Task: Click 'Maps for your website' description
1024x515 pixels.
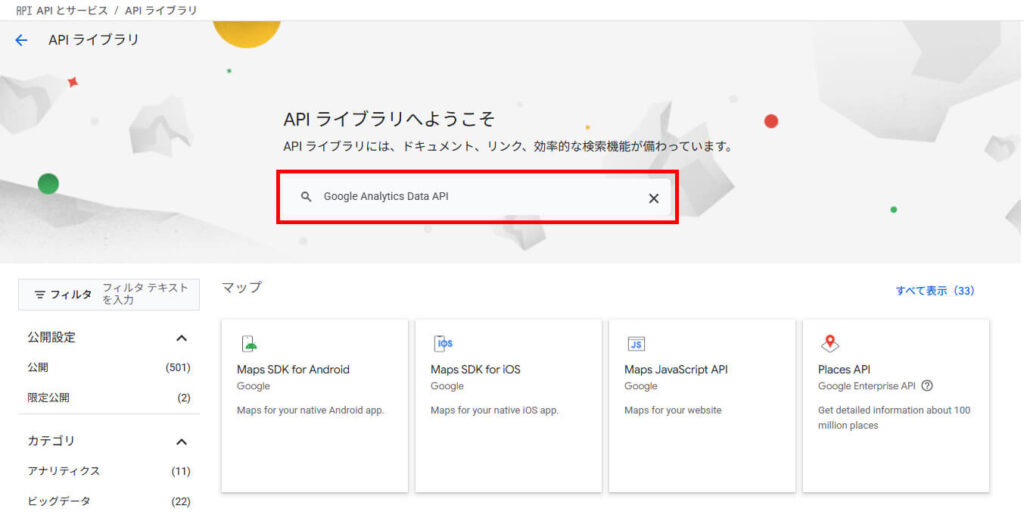Action: point(673,411)
